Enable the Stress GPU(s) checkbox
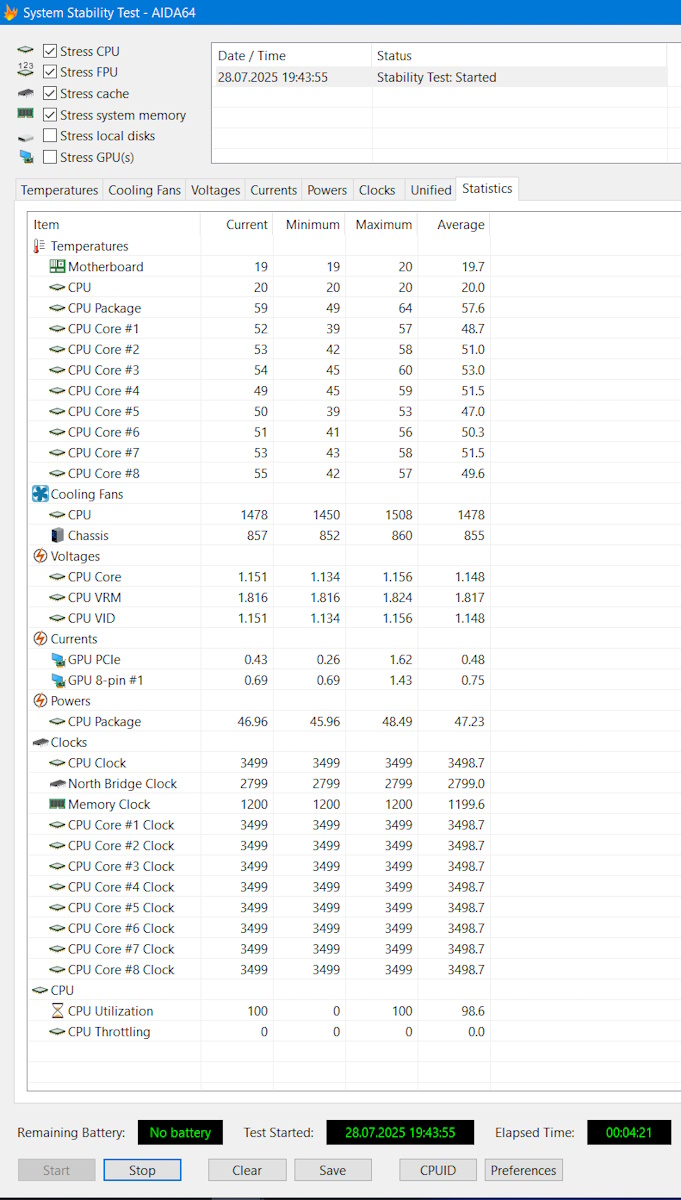 (50, 157)
